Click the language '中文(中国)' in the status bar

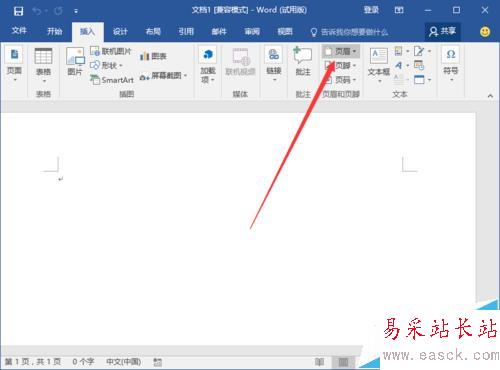coord(123,362)
